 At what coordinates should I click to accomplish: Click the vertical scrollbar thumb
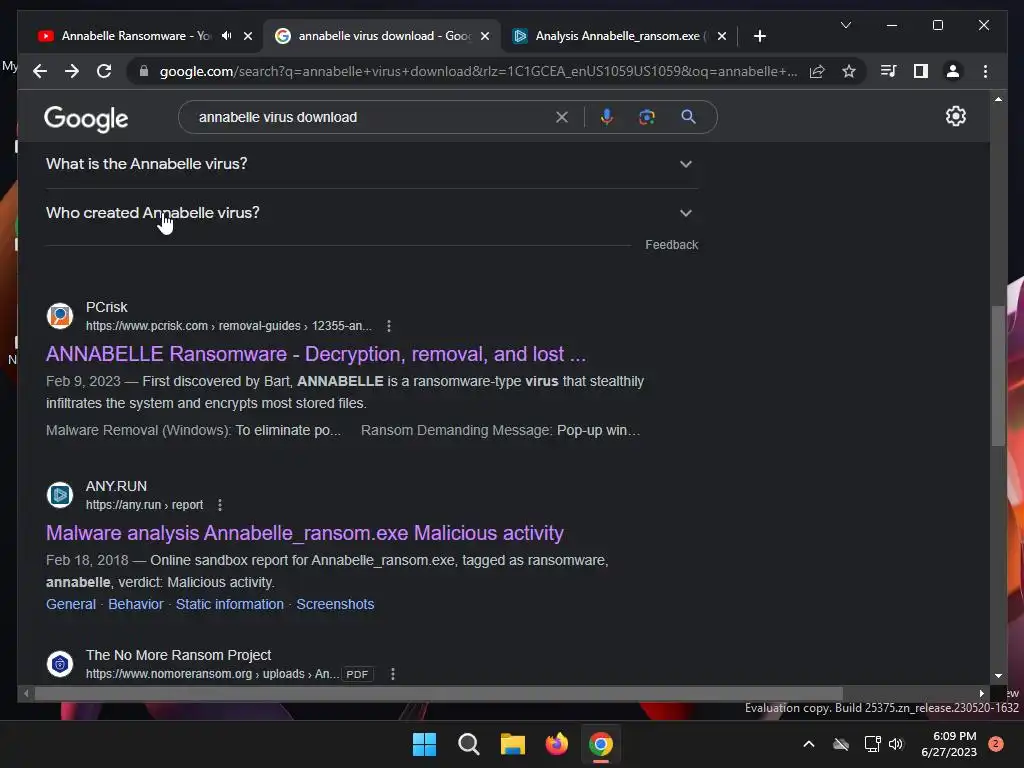(x=998, y=376)
